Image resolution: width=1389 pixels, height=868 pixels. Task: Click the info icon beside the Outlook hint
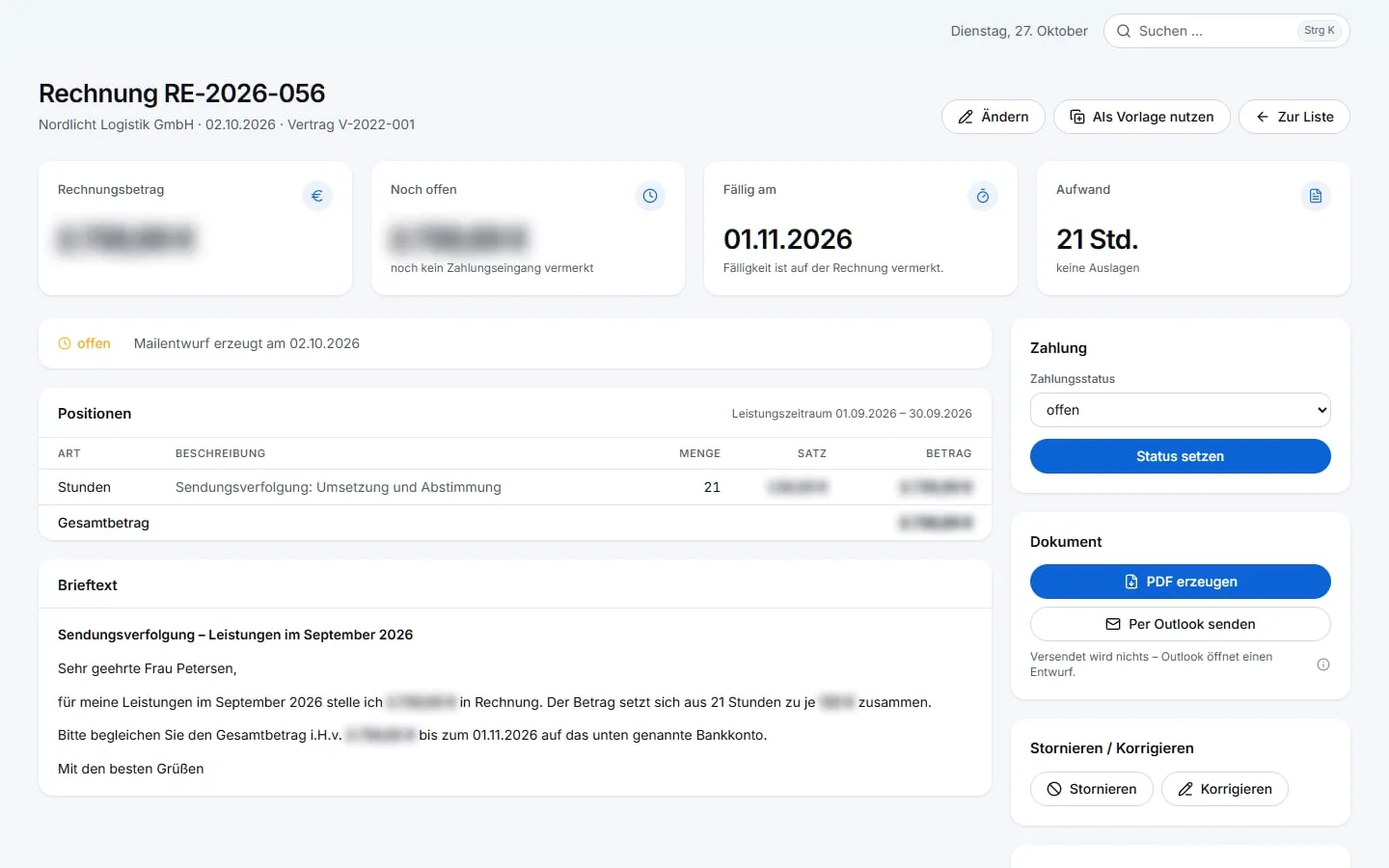(1323, 665)
